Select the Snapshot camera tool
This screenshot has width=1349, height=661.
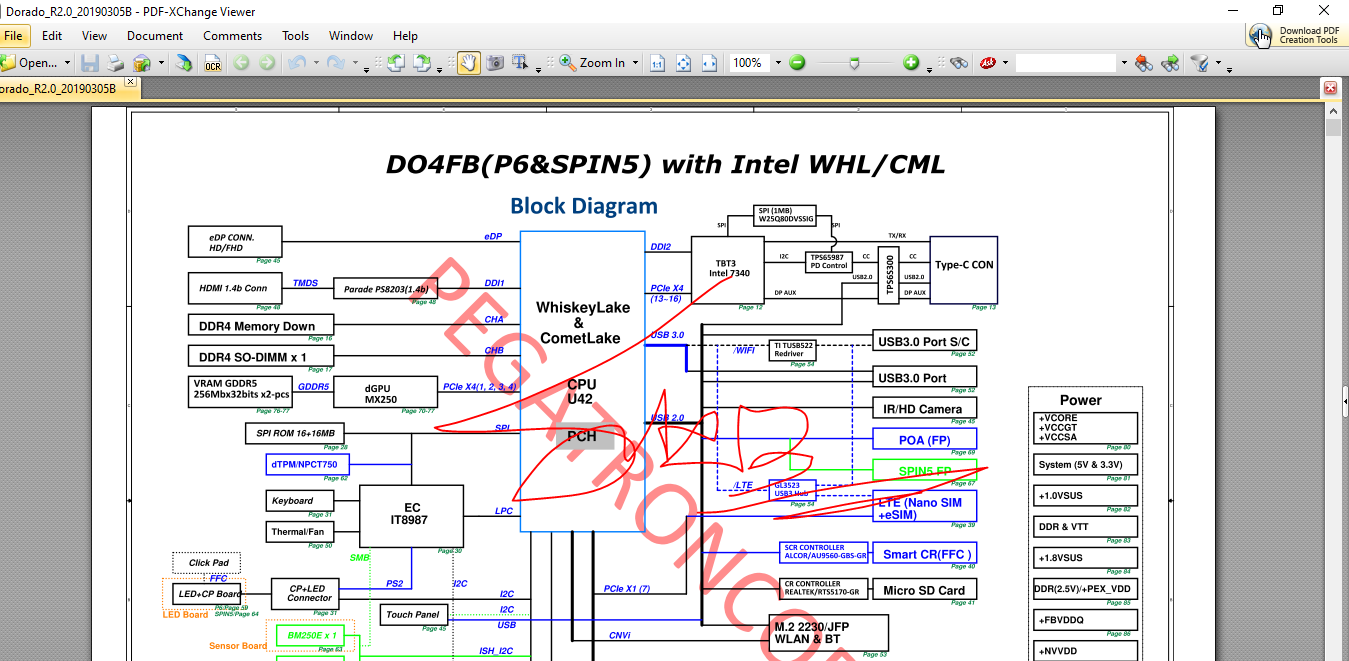click(495, 62)
